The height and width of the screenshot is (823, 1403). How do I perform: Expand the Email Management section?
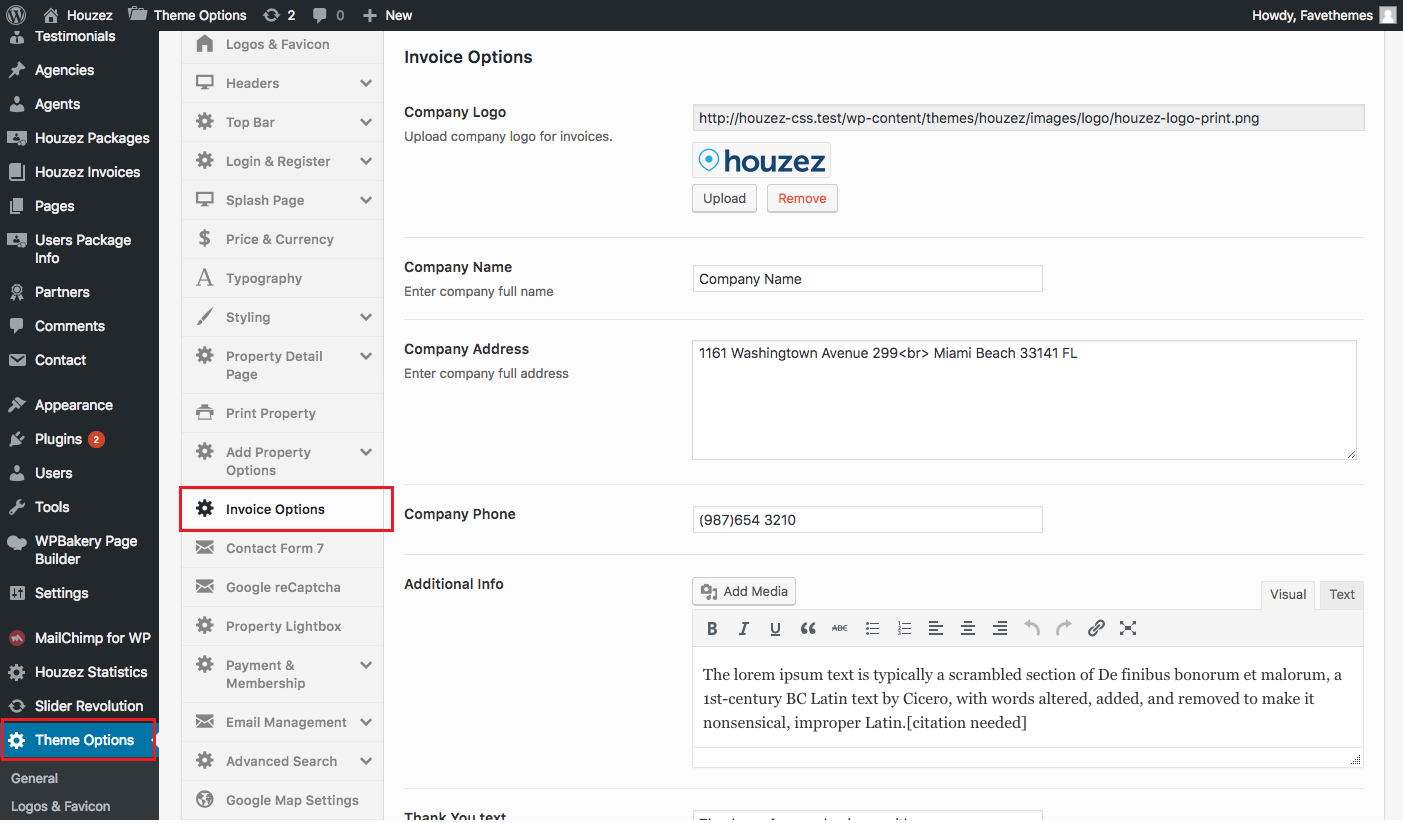pyautogui.click(x=282, y=722)
